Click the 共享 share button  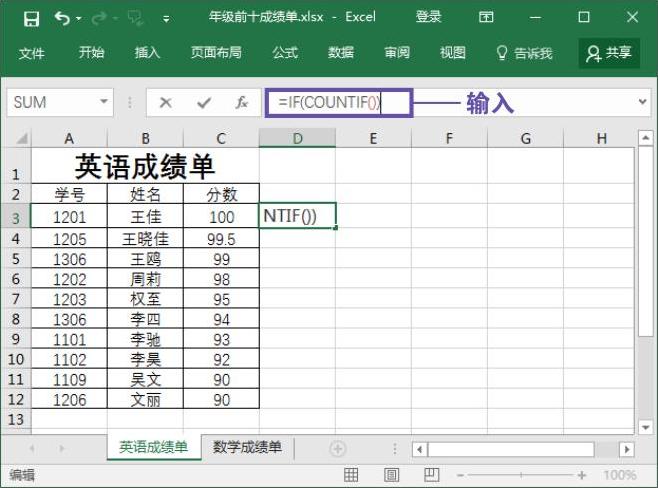point(609,53)
